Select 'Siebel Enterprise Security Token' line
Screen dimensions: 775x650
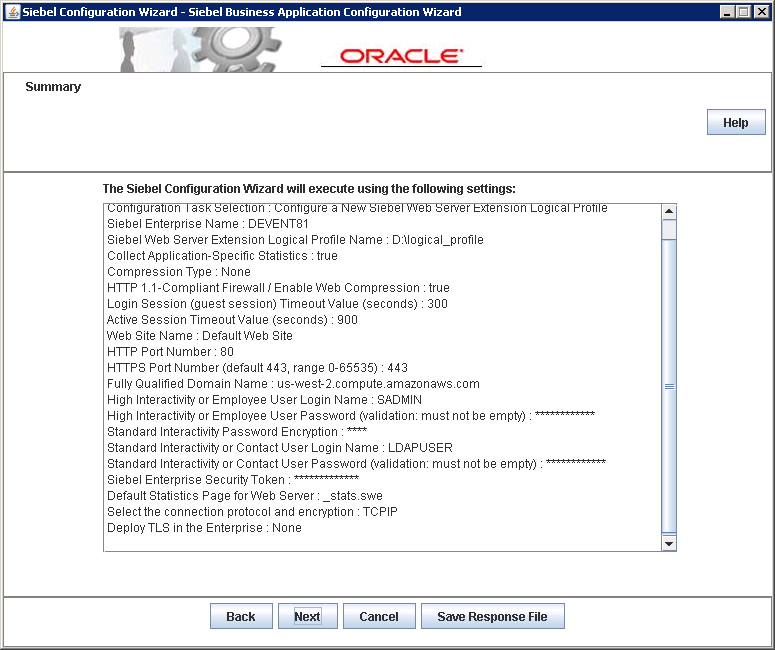(233, 479)
